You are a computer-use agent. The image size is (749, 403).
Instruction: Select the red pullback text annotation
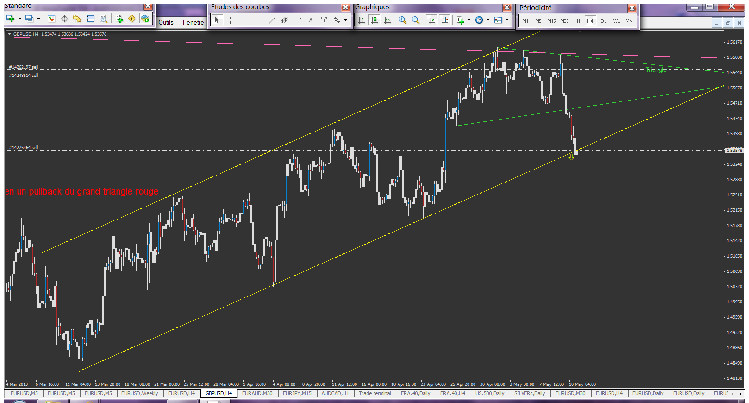click(82, 191)
